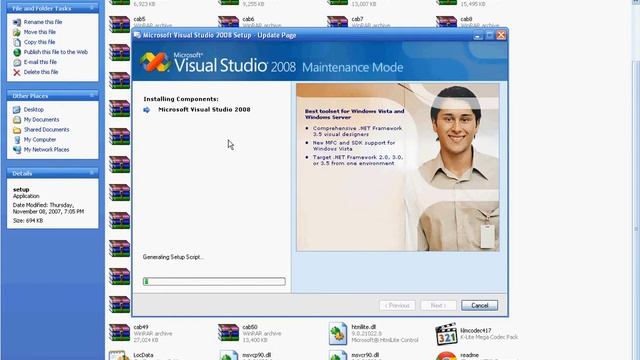
Task: Select the cab49 archive icon
Action: (x=119, y=333)
